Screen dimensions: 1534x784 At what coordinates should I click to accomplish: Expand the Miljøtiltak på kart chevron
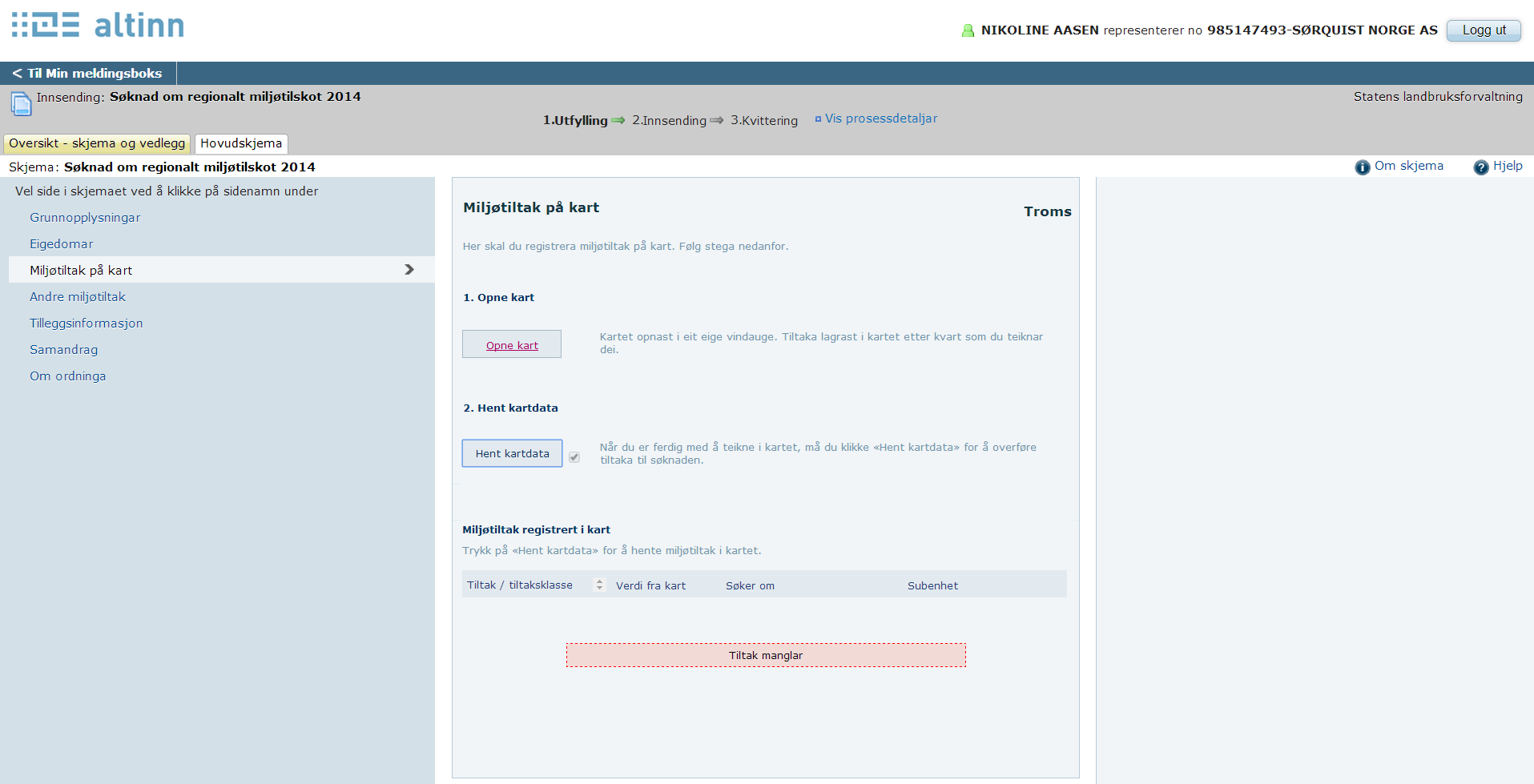pos(409,270)
